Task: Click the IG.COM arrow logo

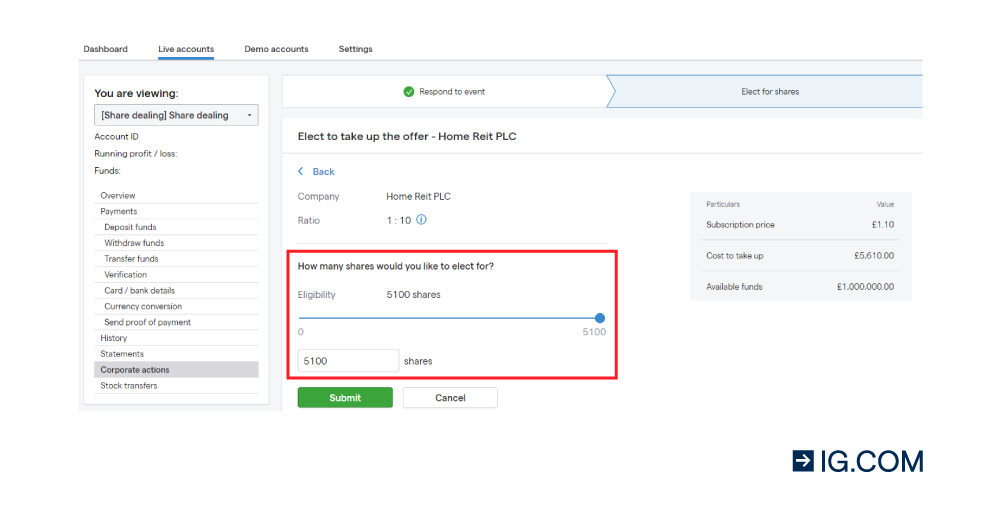Action: (x=804, y=461)
